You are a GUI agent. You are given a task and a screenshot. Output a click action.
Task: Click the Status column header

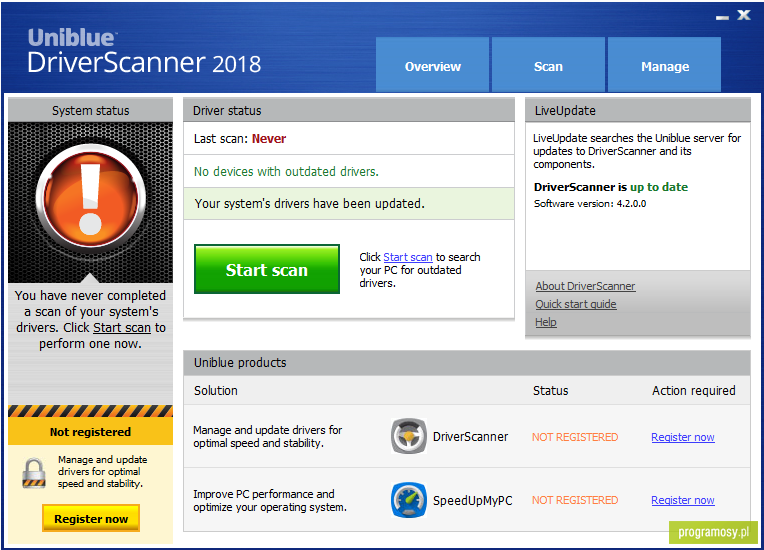pyautogui.click(x=551, y=390)
